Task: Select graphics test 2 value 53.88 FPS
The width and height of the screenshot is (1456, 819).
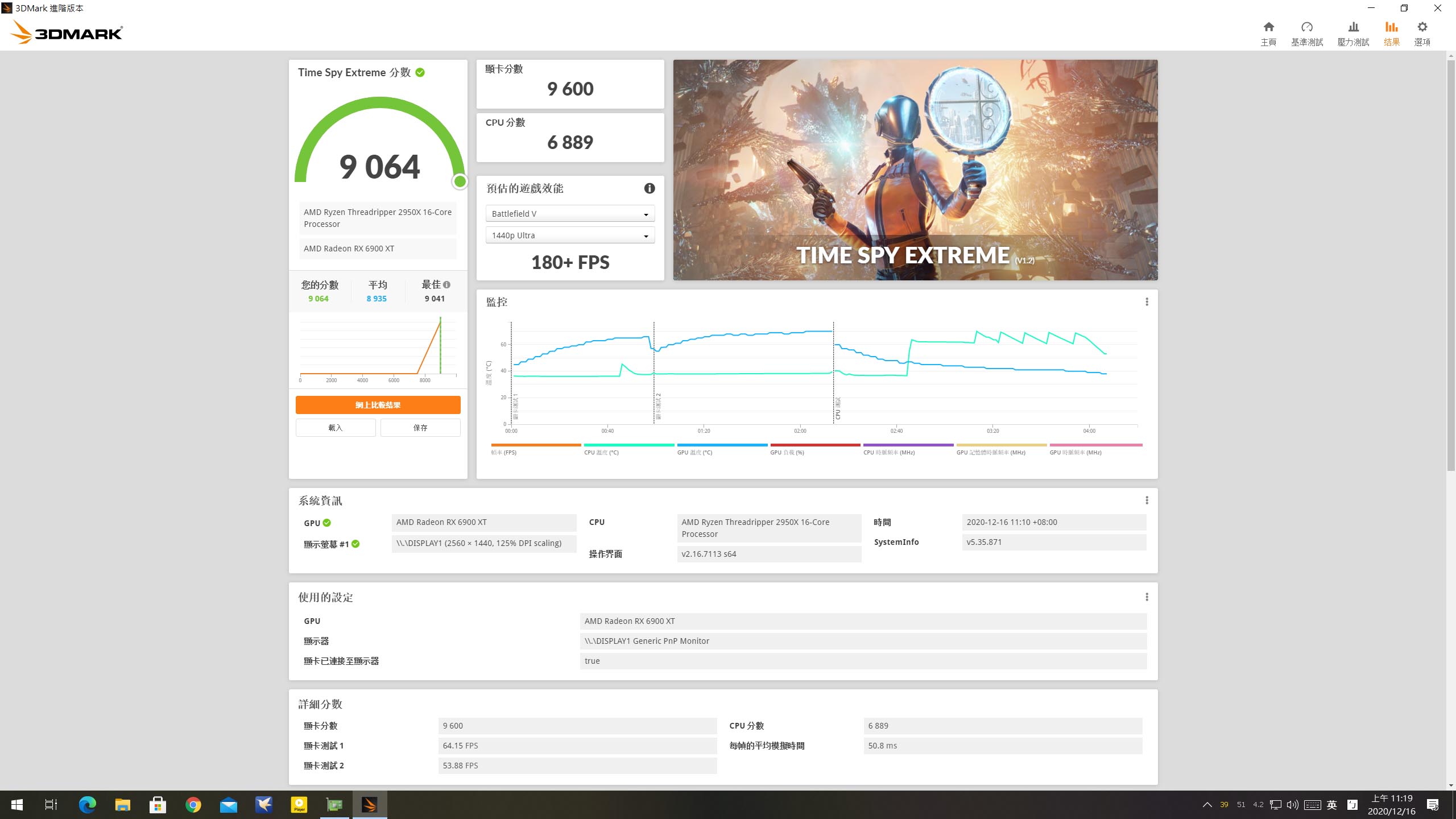Action: [x=577, y=766]
